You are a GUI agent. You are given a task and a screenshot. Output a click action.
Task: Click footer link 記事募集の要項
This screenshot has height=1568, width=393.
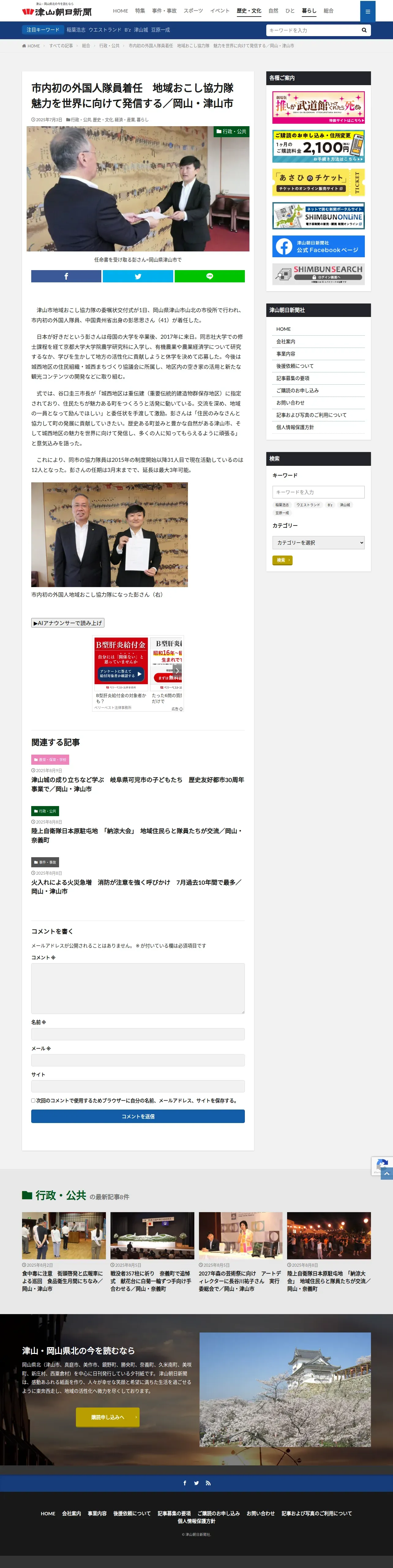click(174, 1513)
